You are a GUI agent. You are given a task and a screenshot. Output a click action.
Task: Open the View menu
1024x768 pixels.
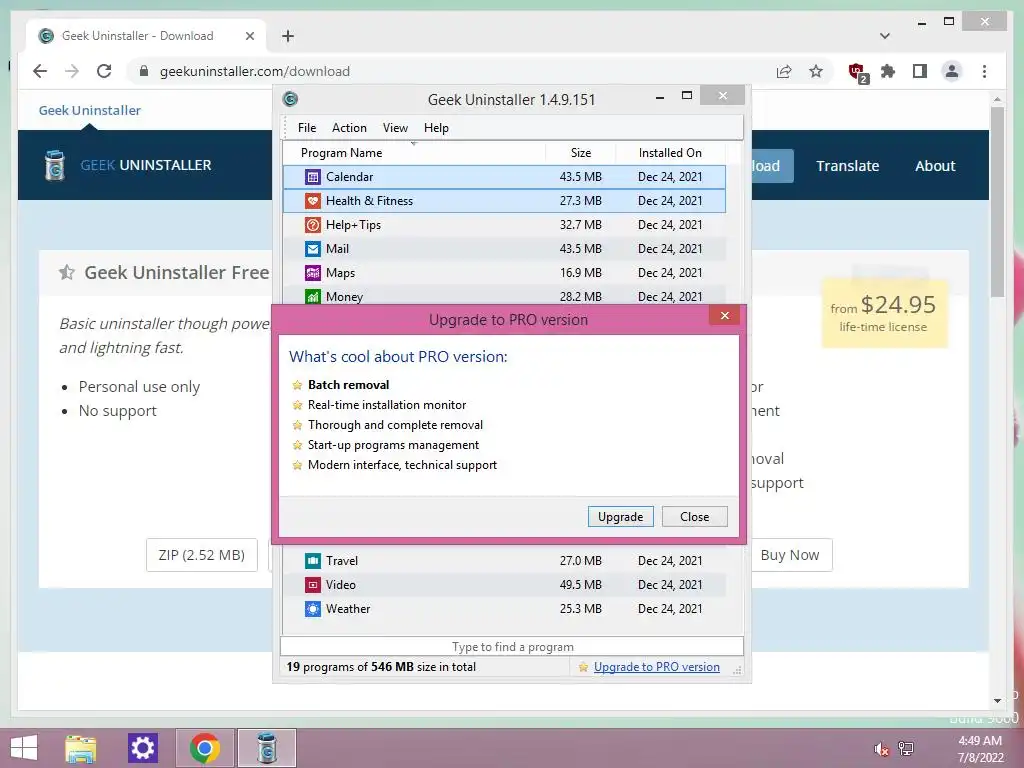[395, 128]
